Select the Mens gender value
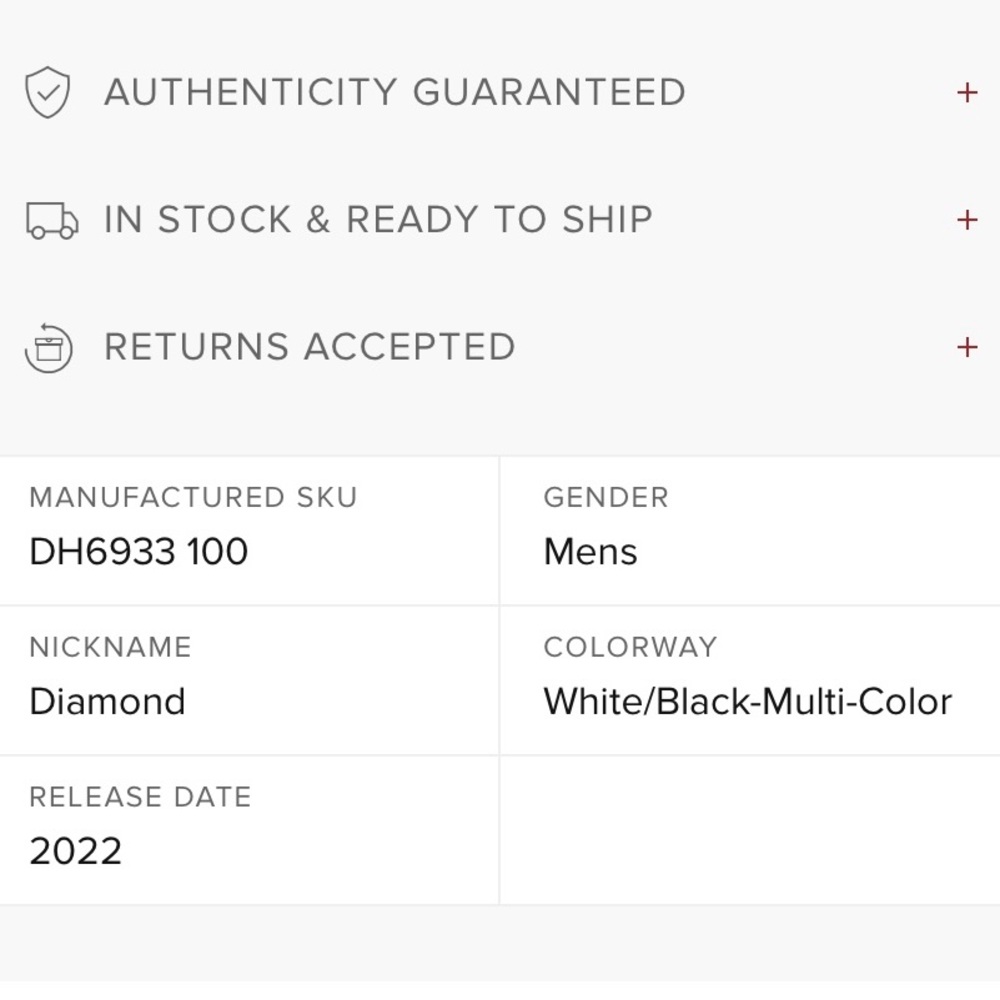Viewport: 1000px width, 1000px height. [590, 551]
